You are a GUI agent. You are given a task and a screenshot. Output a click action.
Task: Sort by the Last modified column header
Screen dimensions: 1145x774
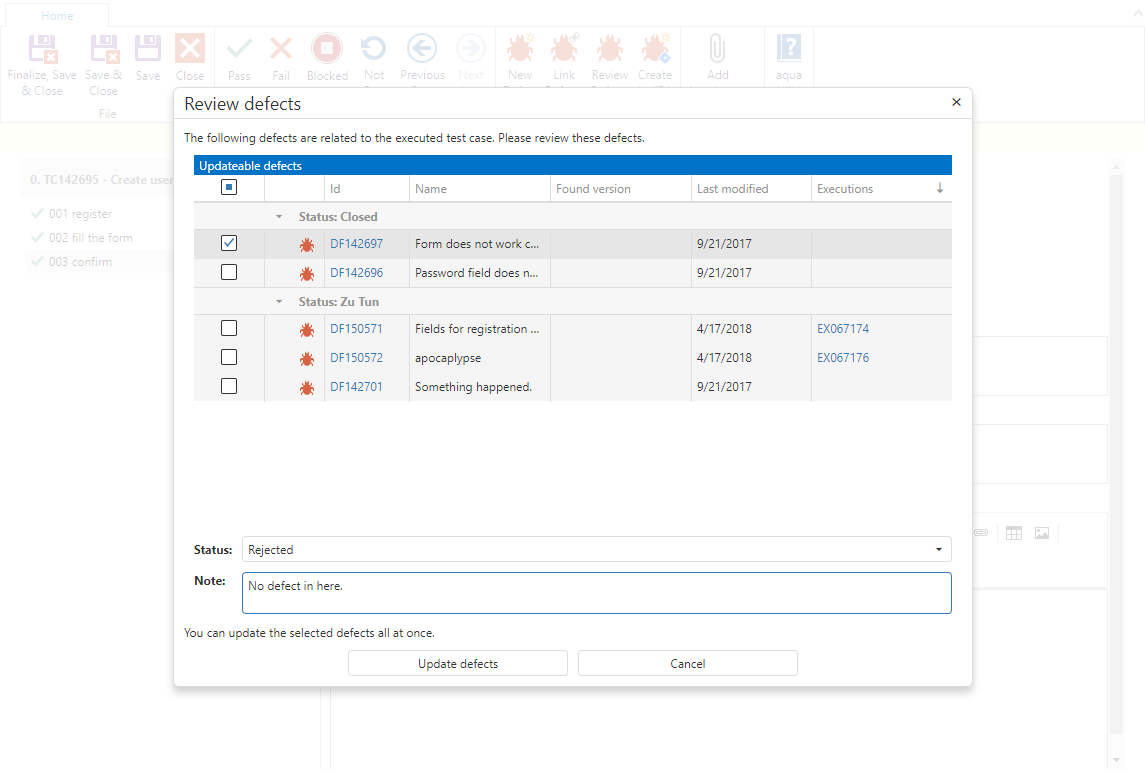pos(733,189)
